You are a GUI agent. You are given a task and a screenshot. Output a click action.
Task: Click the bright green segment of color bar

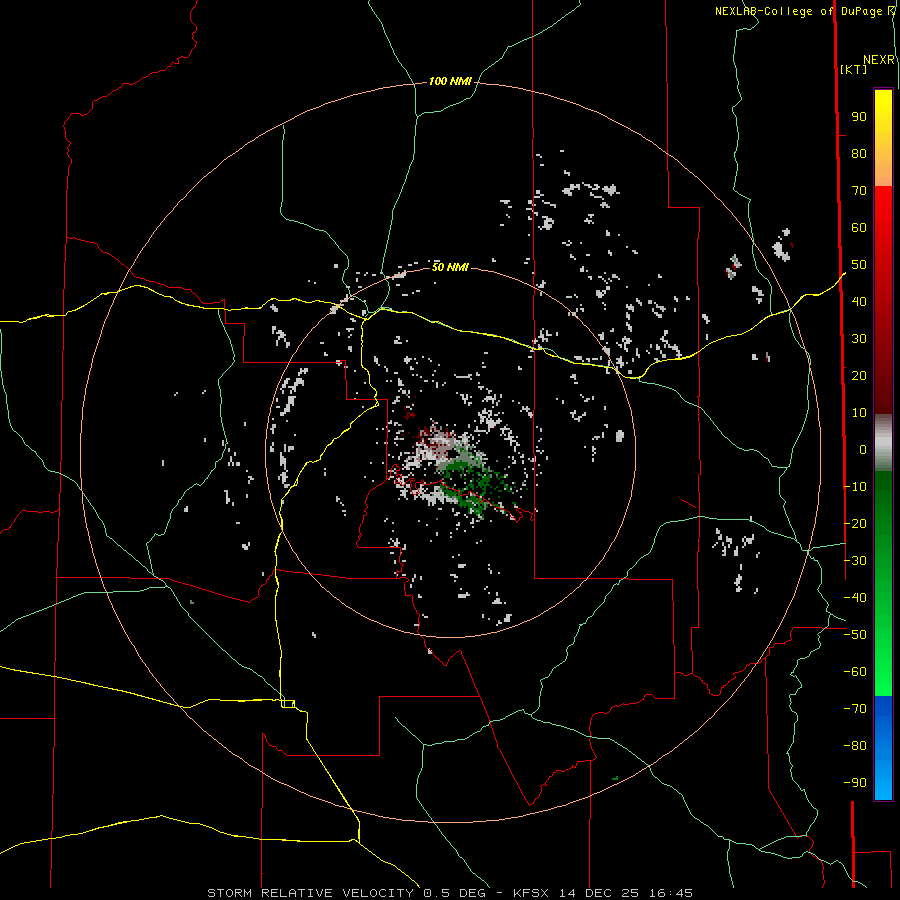point(883,660)
